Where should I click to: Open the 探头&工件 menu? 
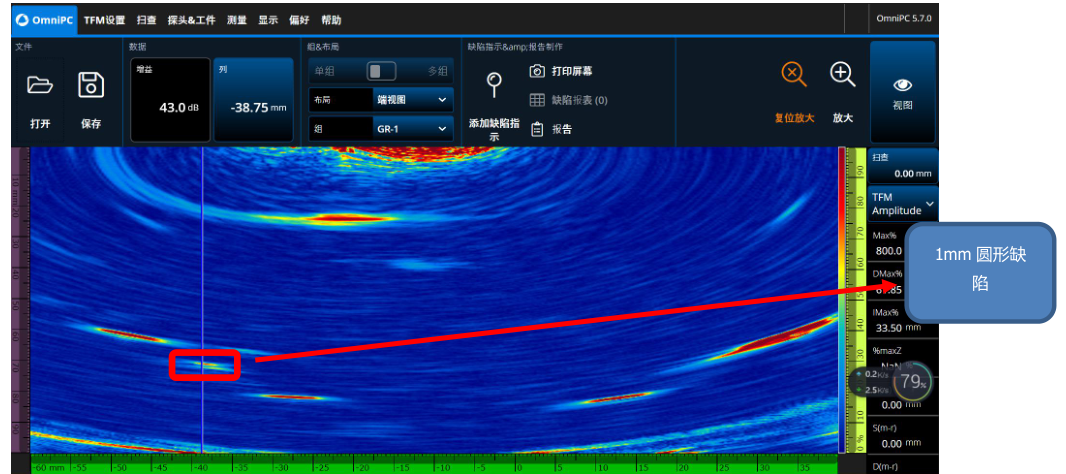(x=192, y=20)
